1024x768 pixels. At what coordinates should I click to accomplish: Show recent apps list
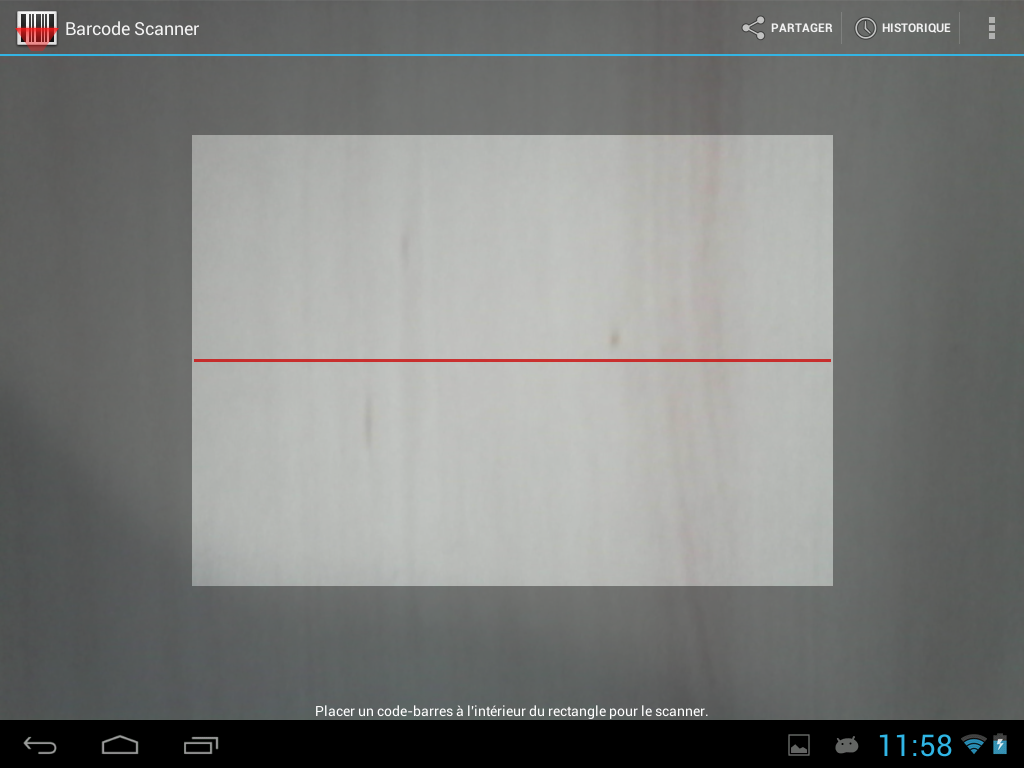[x=200, y=745]
